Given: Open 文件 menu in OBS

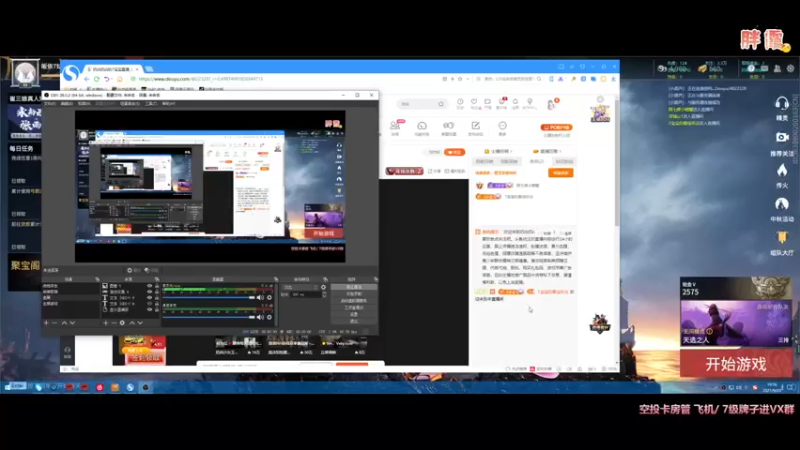Looking at the screenshot, I should [x=49, y=104].
